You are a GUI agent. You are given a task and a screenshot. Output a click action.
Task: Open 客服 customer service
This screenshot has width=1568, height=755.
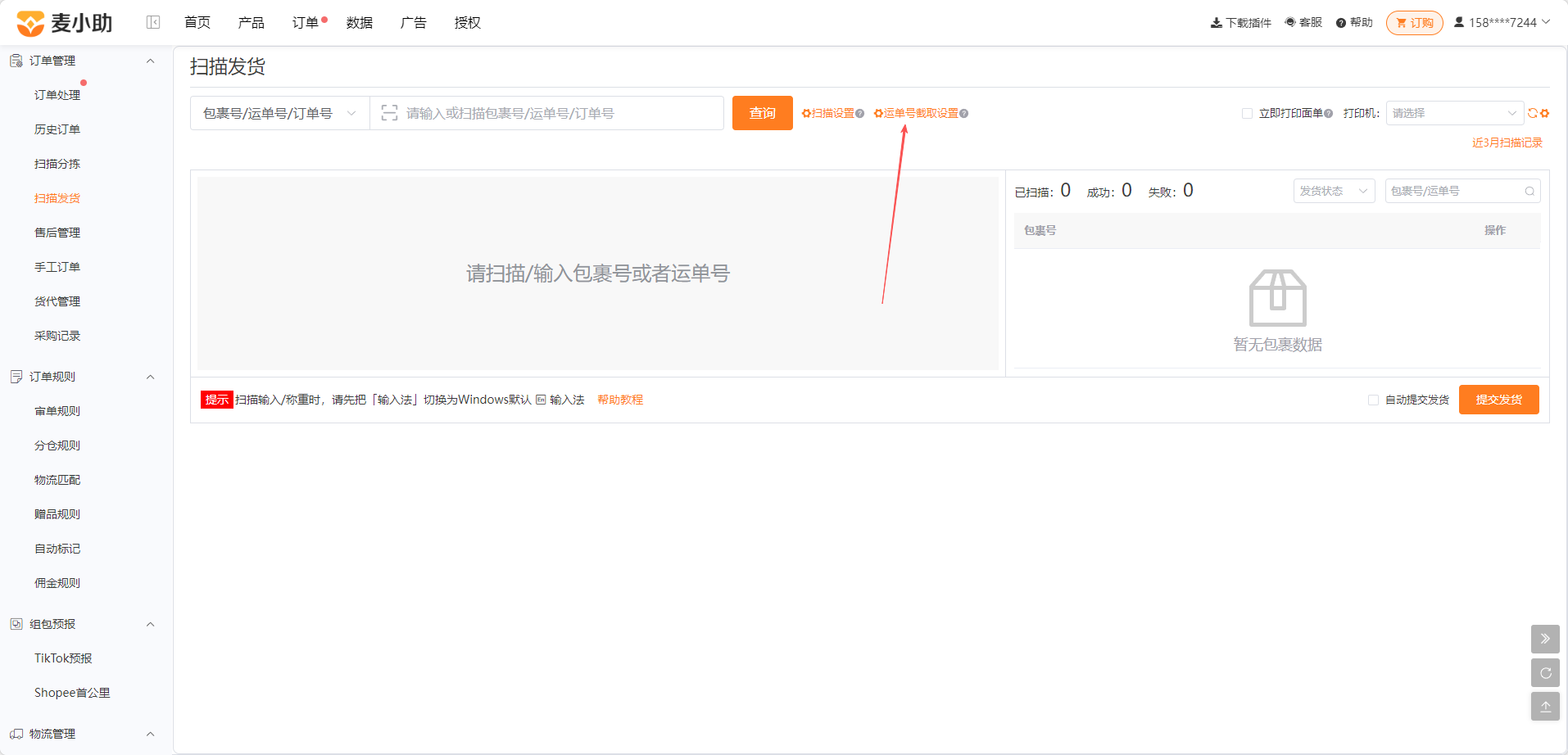coord(1303,23)
